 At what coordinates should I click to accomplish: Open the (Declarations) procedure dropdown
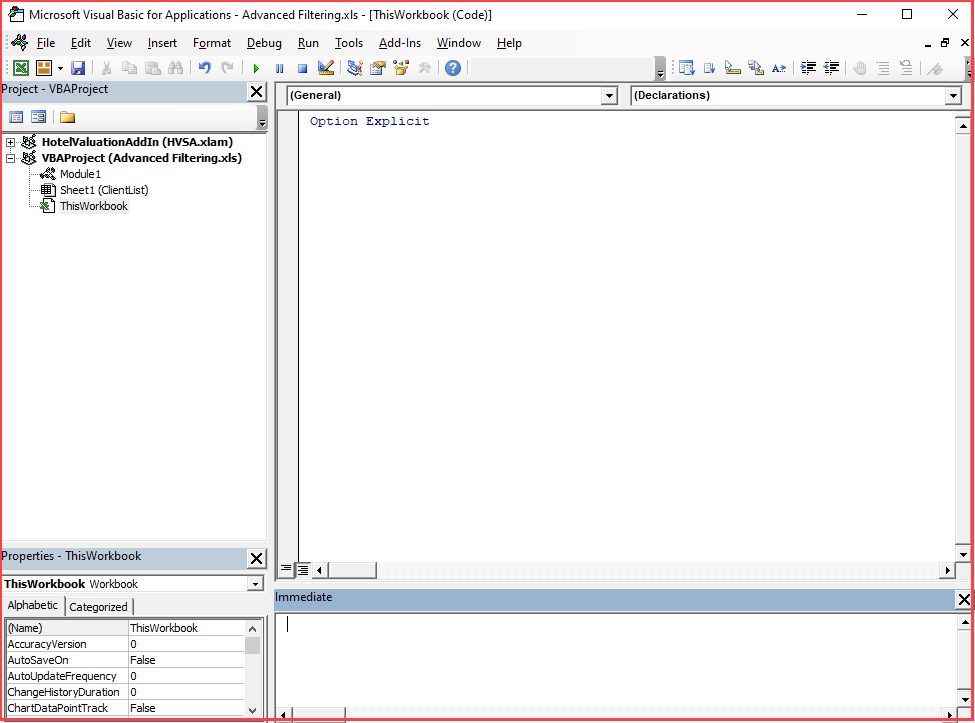pyautogui.click(x=954, y=96)
